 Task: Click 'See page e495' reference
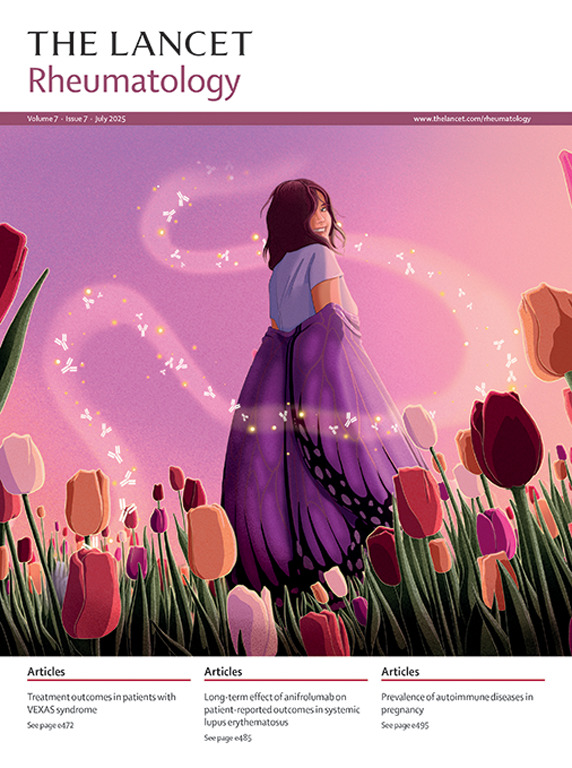tap(405, 725)
